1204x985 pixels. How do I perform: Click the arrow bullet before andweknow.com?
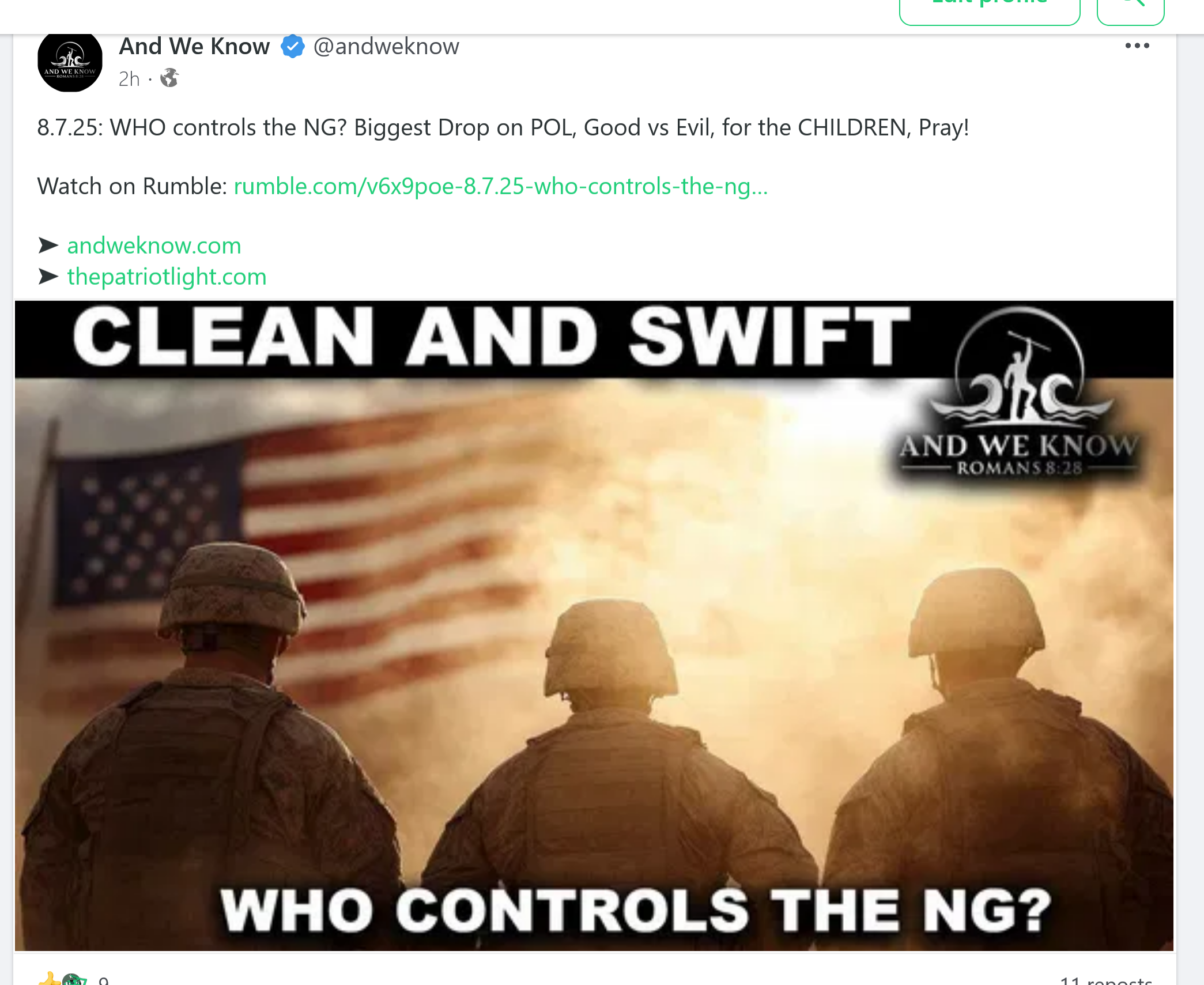pos(48,246)
